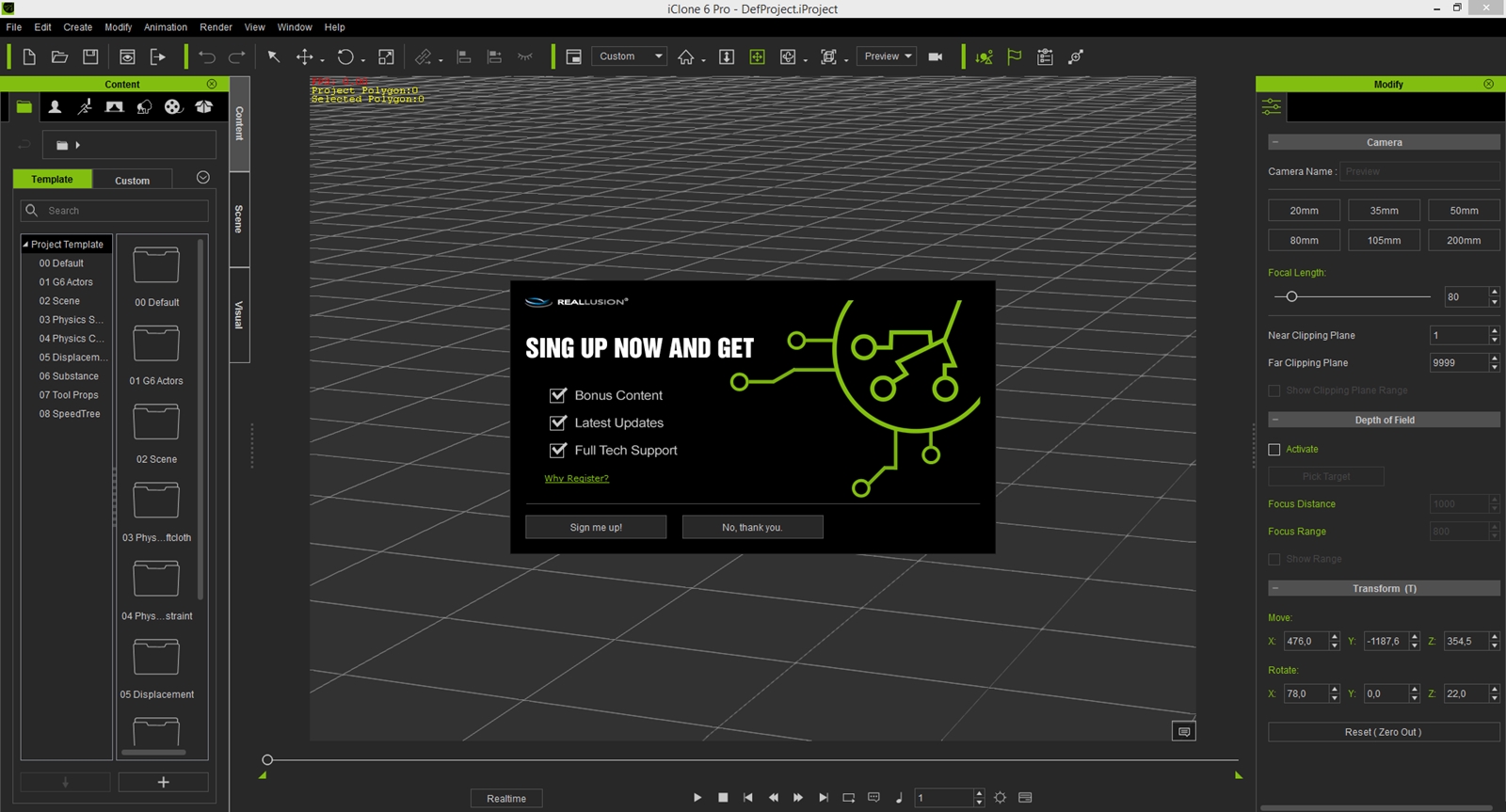
Task: Open the Project folder category icon
Action: [24, 106]
